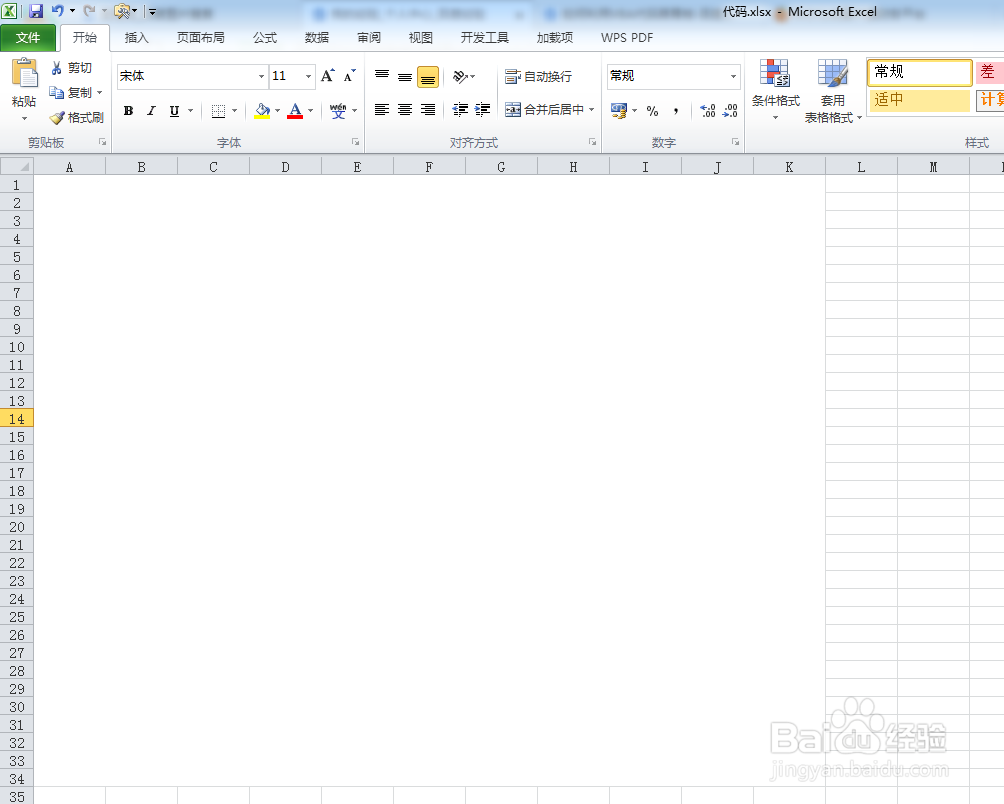Toggle bold formatting
This screenshot has height=804, width=1004.
(x=128, y=111)
